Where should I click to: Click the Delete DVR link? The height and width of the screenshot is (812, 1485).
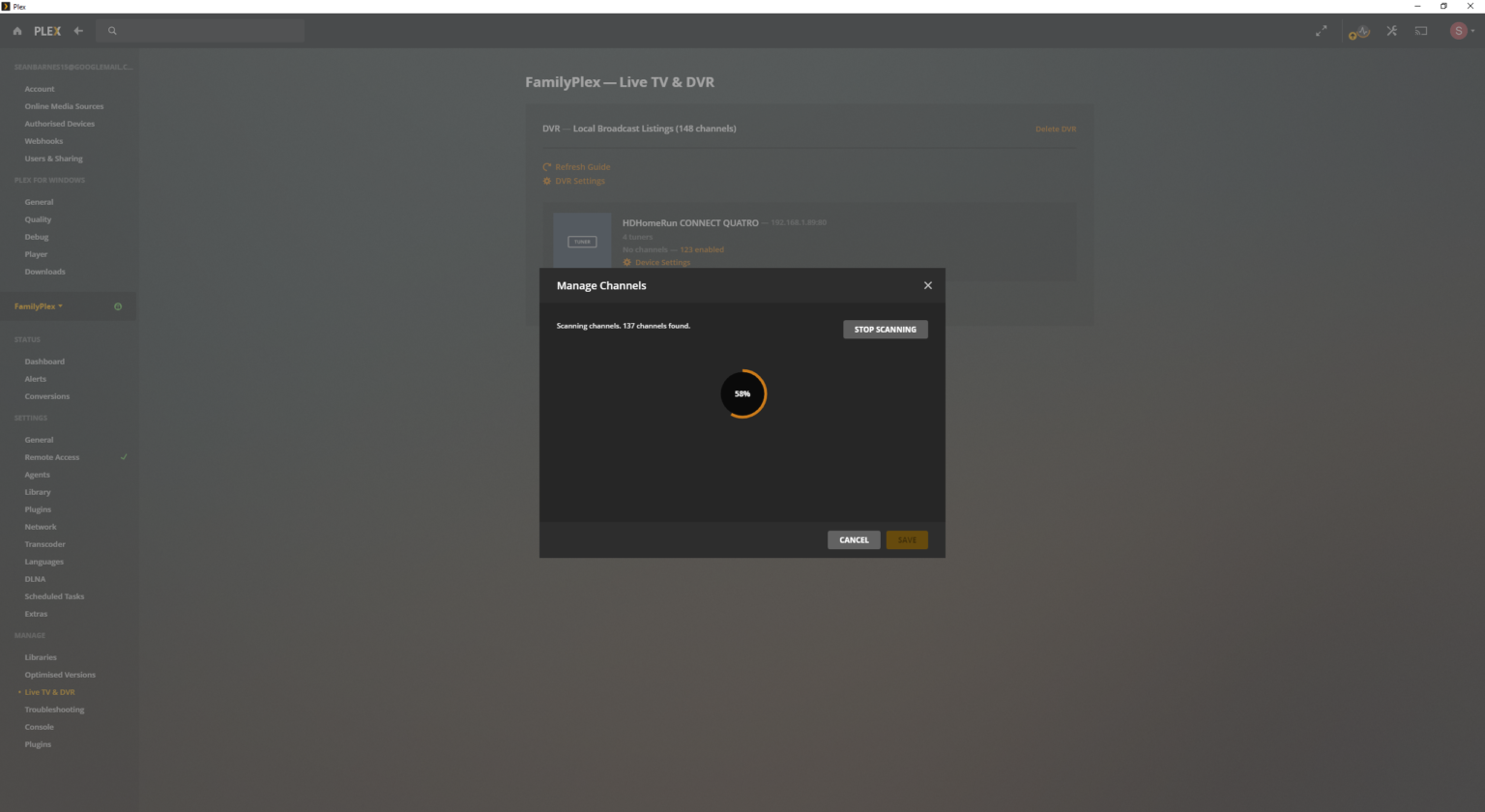pos(1056,129)
